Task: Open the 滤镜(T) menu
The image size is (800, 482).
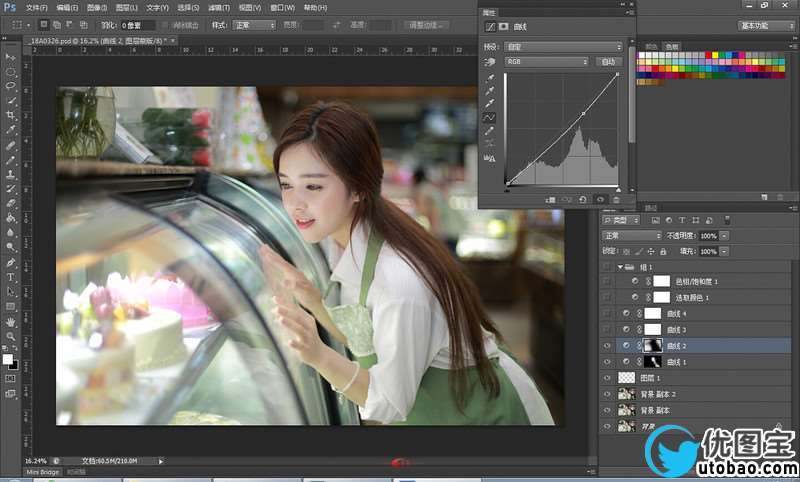Action: [x=219, y=7]
